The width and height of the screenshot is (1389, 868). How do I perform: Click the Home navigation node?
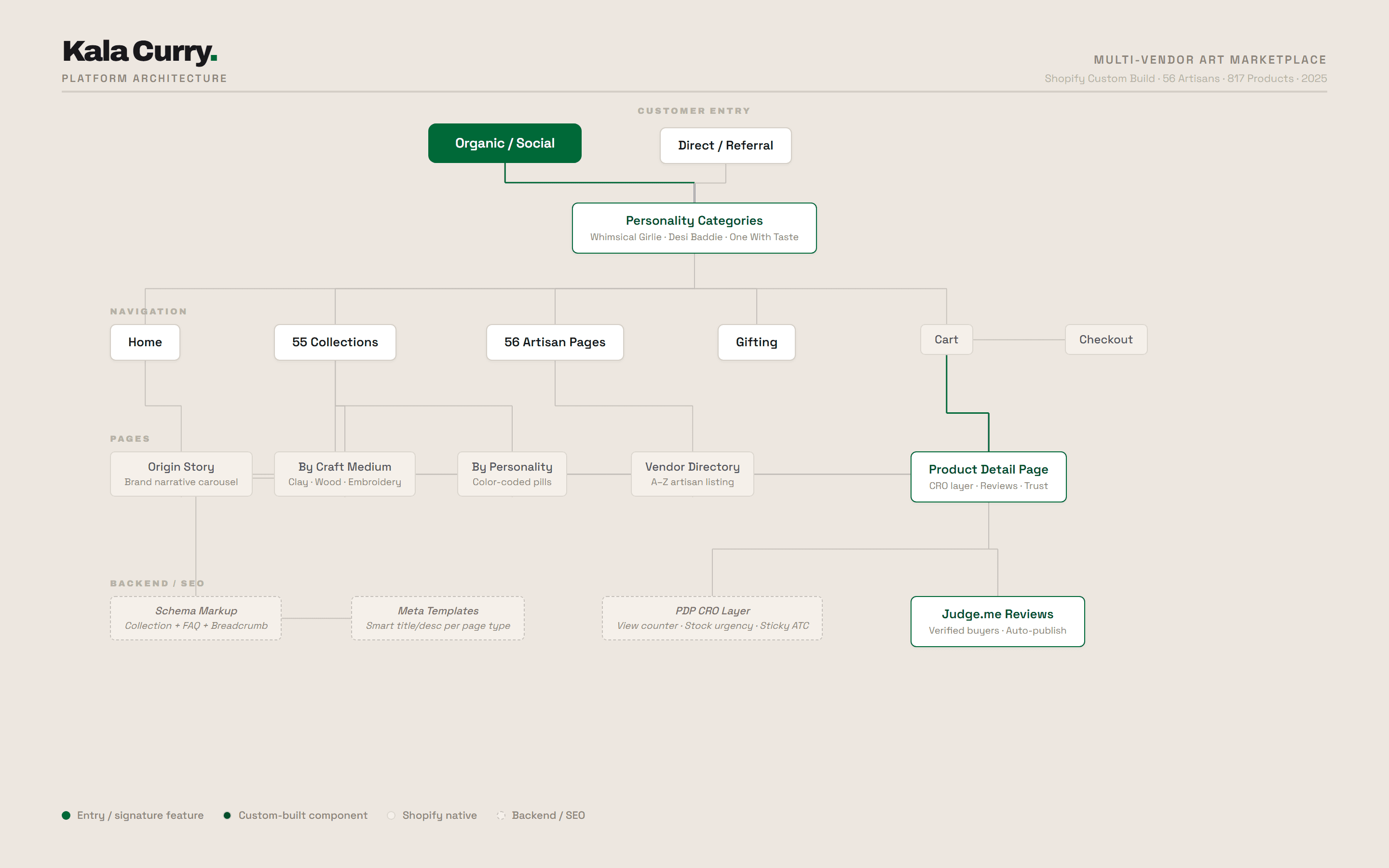145,342
